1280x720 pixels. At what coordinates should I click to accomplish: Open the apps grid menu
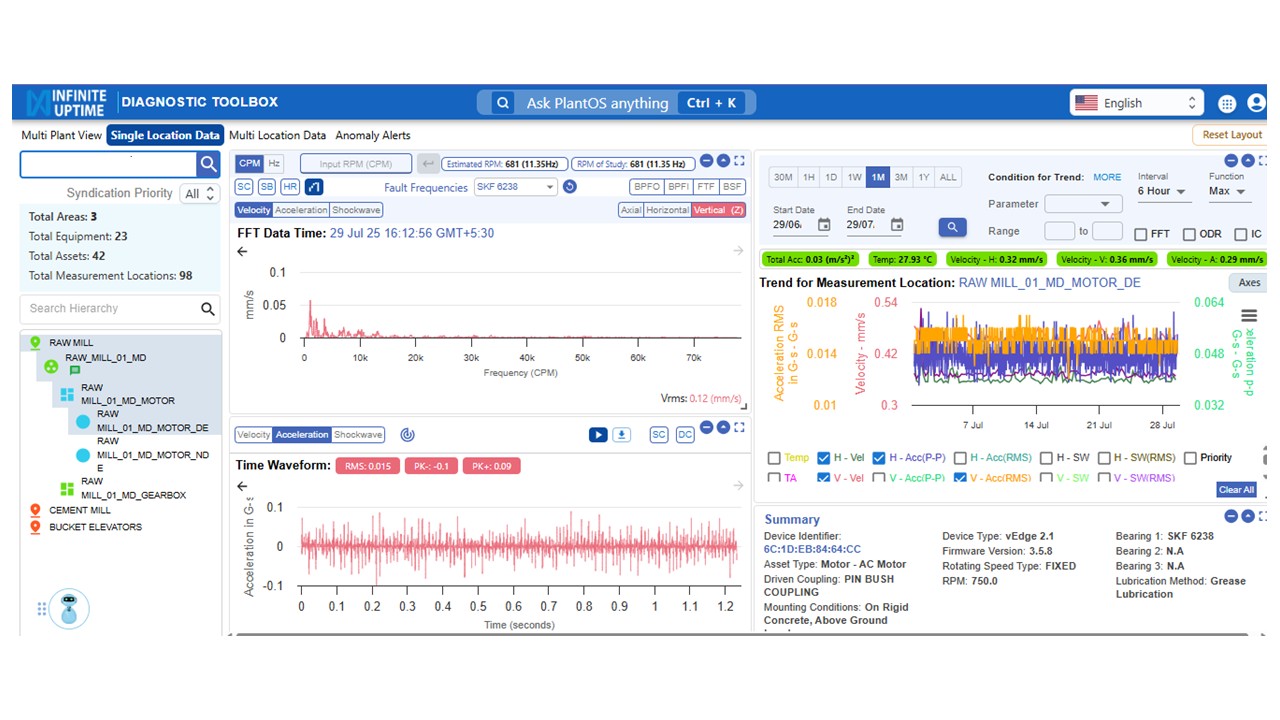pyautogui.click(x=1227, y=103)
